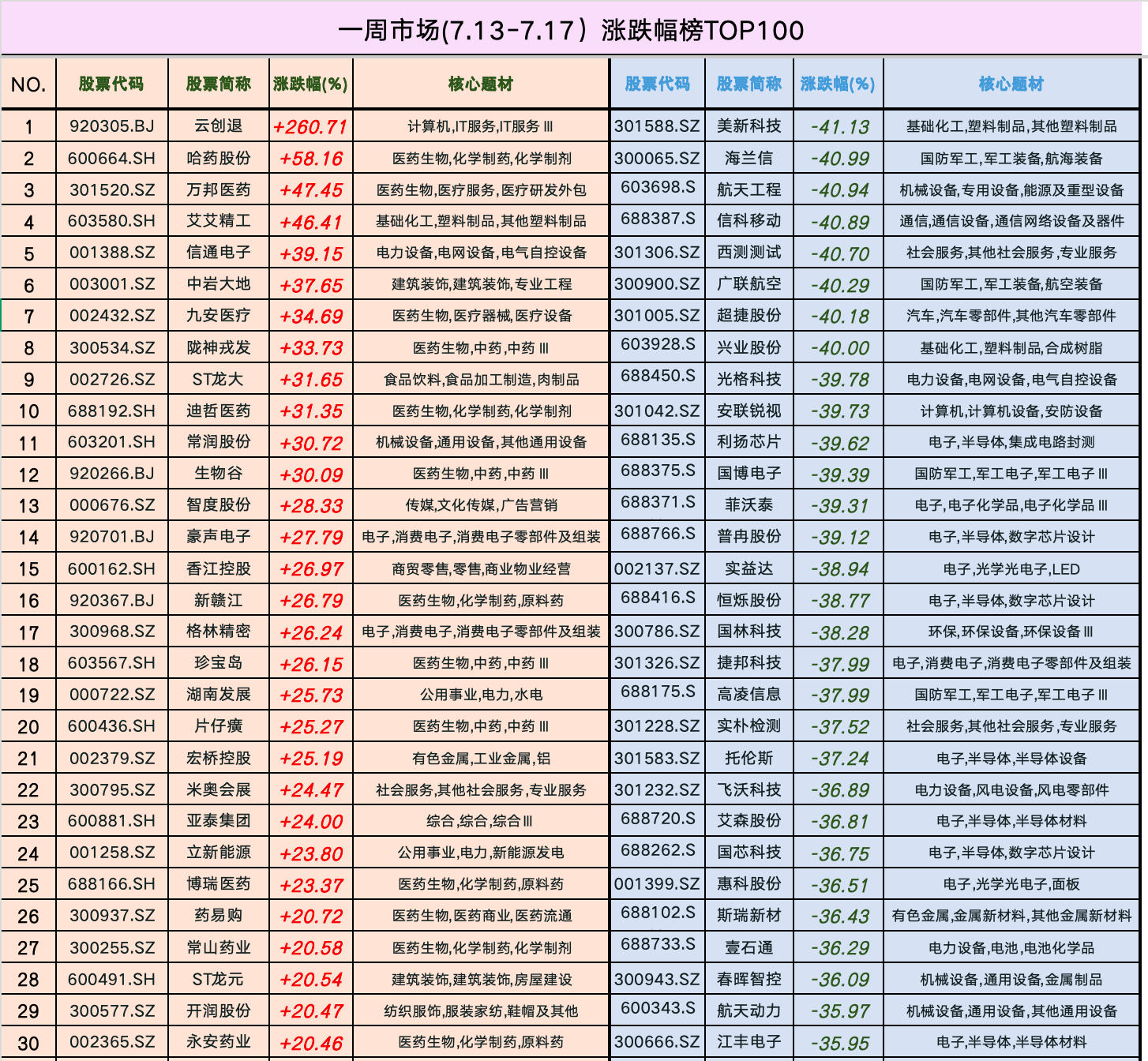Select stock name 利扬芯片
The height and width of the screenshot is (1061, 1148).
point(749,442)
